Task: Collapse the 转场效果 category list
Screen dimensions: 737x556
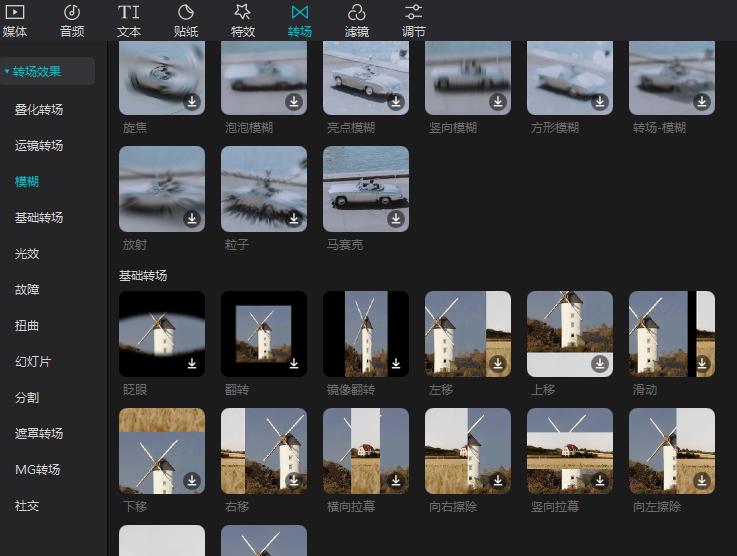Action: [47, 72]
